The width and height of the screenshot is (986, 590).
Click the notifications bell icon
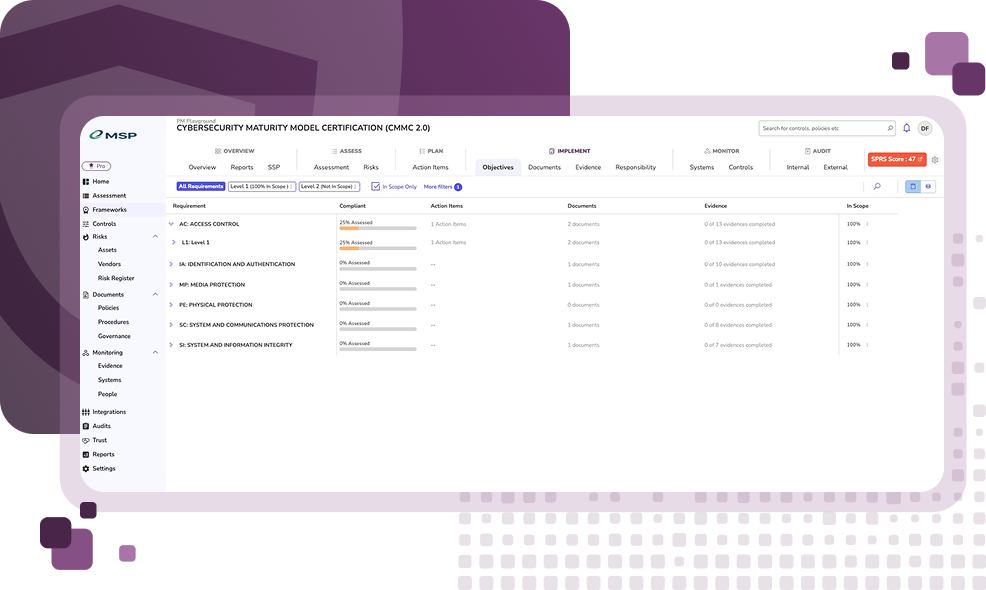click(x=907, y=128)
